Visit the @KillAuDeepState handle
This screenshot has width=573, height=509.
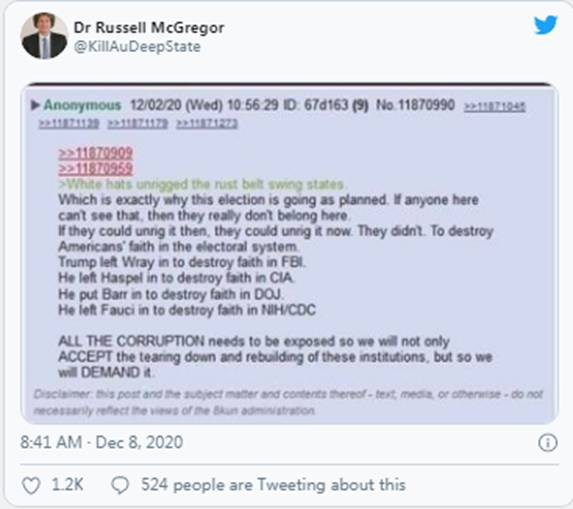(x=137, y=47)
